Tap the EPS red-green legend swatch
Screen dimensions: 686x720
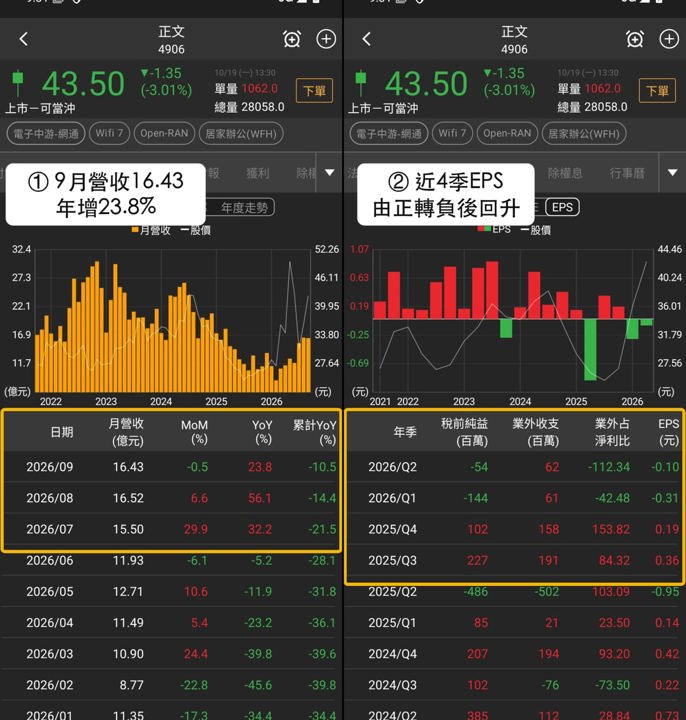pyautogui.click(x=484, y=229)
